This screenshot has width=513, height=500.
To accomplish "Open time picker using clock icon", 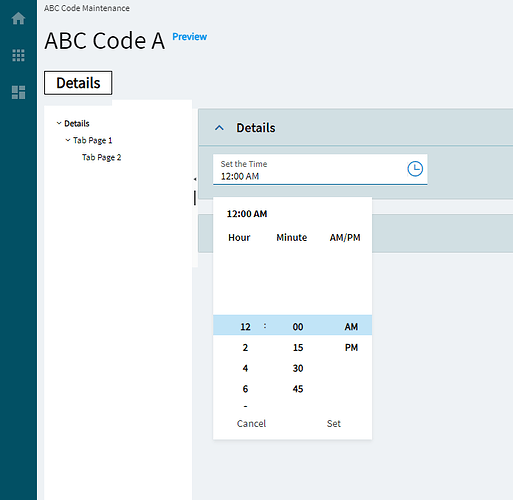I will (415, 169).
